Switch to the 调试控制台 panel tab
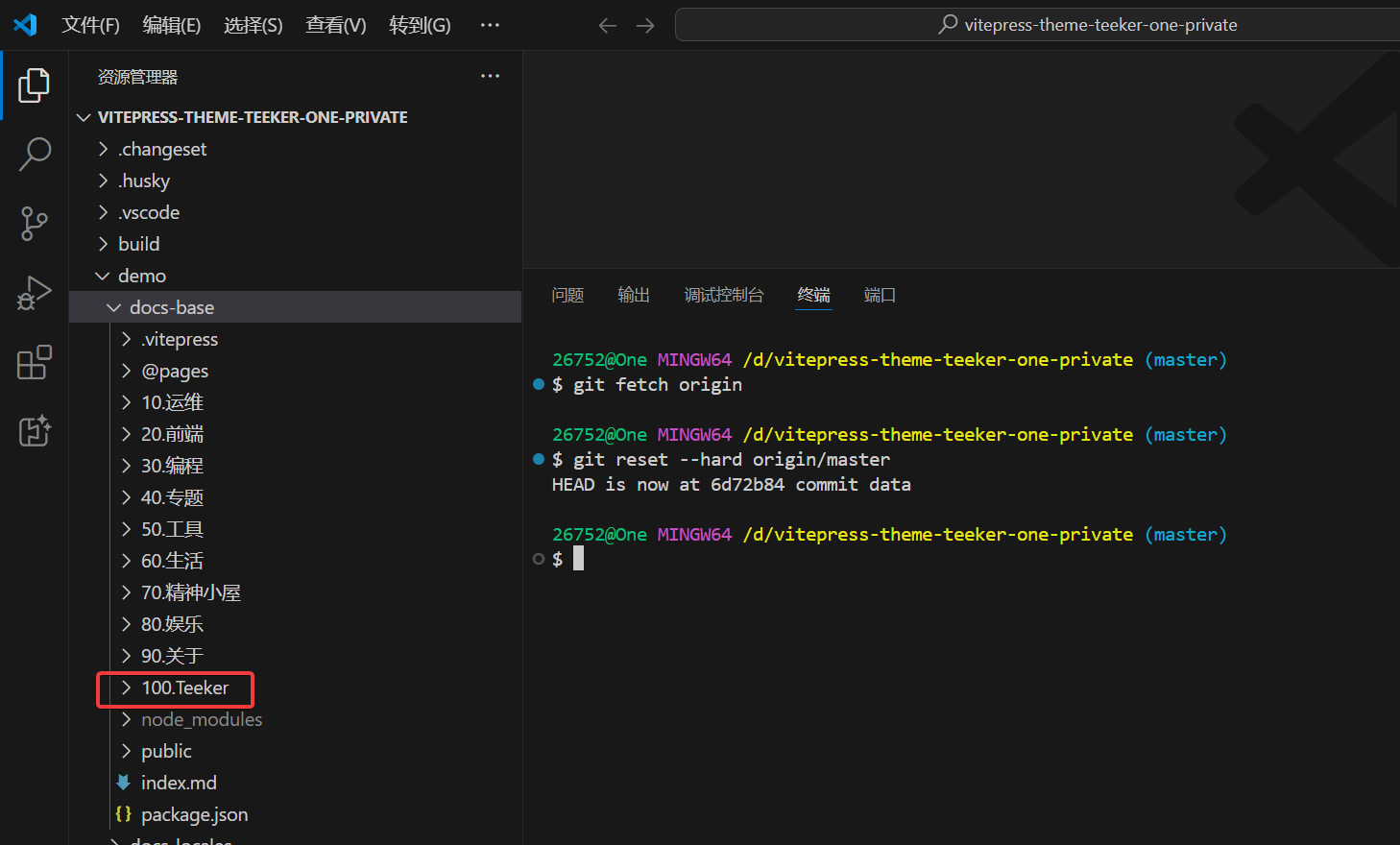1400x845 pixels. 724,295
